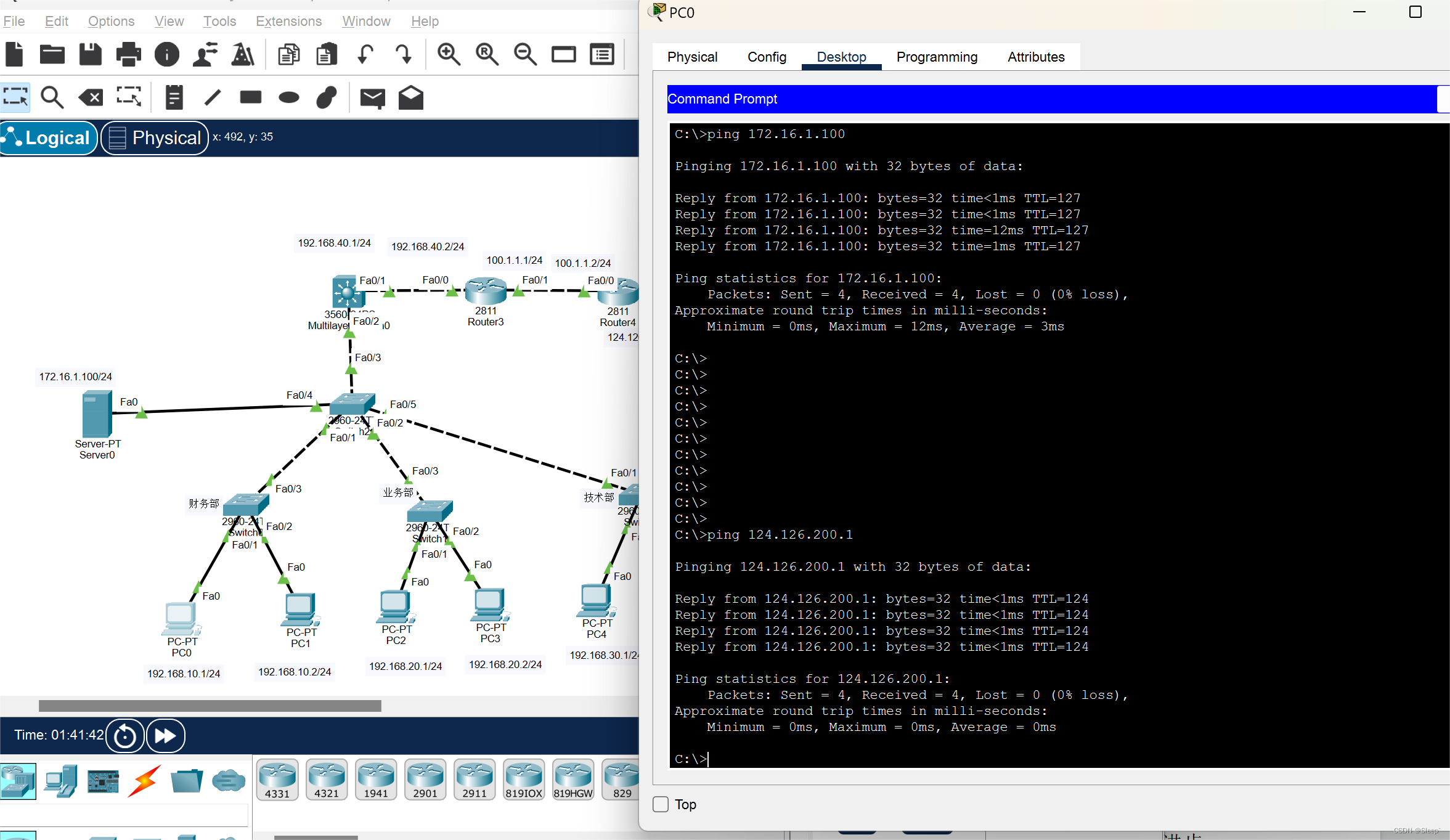Click the Zoom In magnifier icon

click(449, 54)
